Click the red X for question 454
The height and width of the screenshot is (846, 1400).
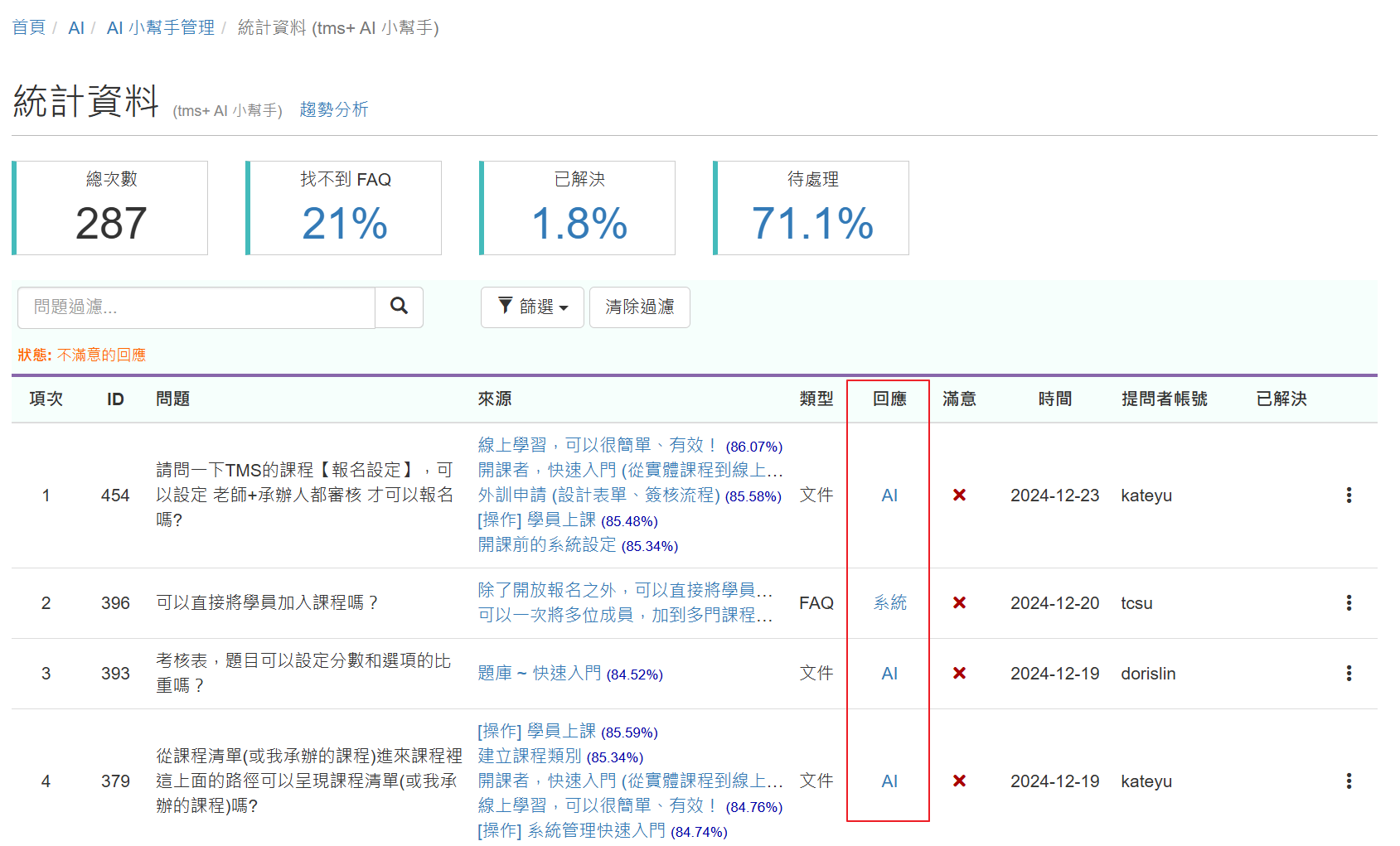point(959,496)
